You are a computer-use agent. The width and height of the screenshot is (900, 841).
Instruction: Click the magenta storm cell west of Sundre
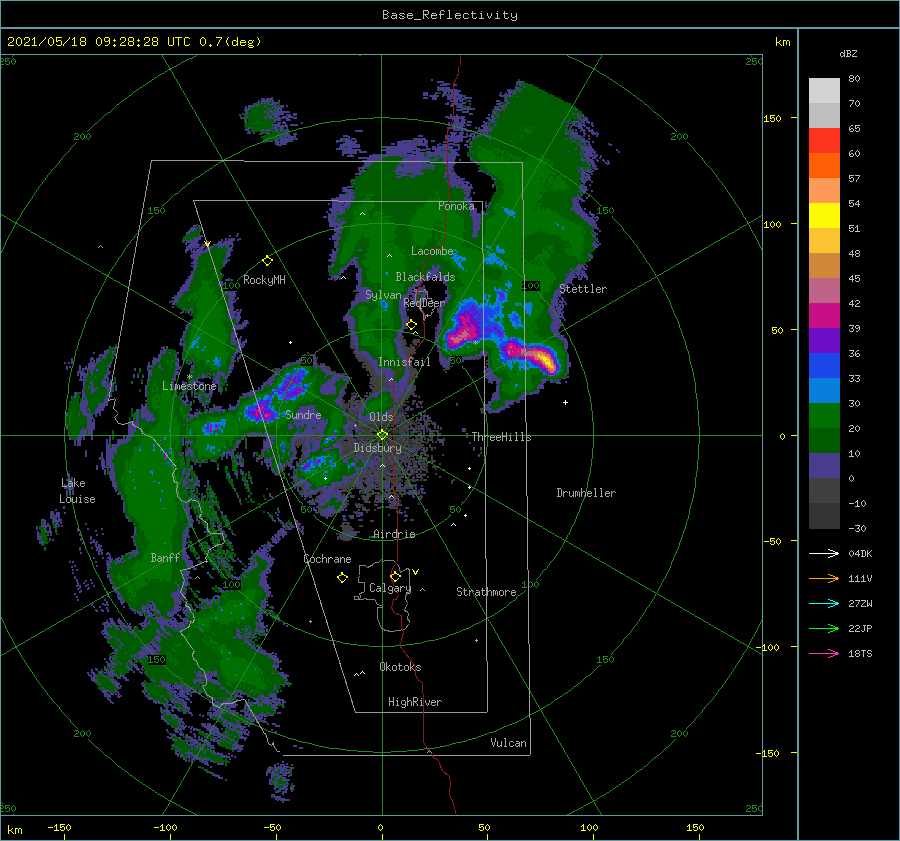(x=260, y=412)
